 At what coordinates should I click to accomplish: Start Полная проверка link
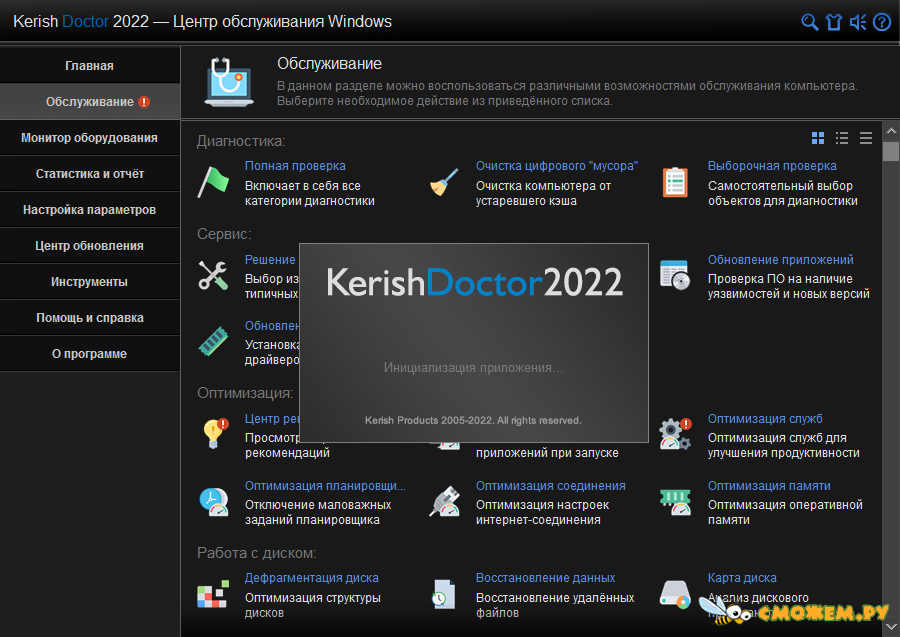click(295, 166)
